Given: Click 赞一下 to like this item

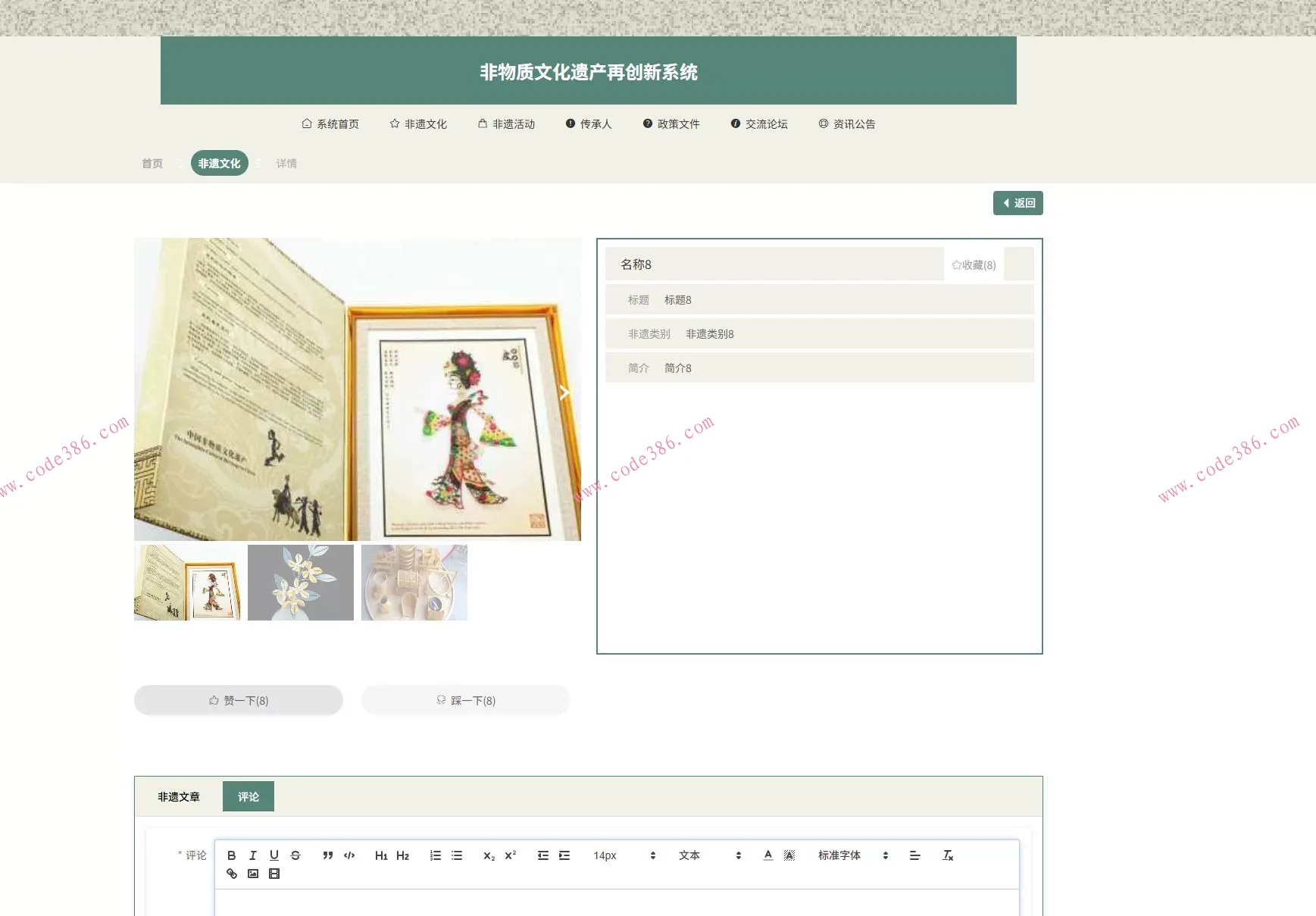Looking at the screenshot, I should tap(238, 700).
